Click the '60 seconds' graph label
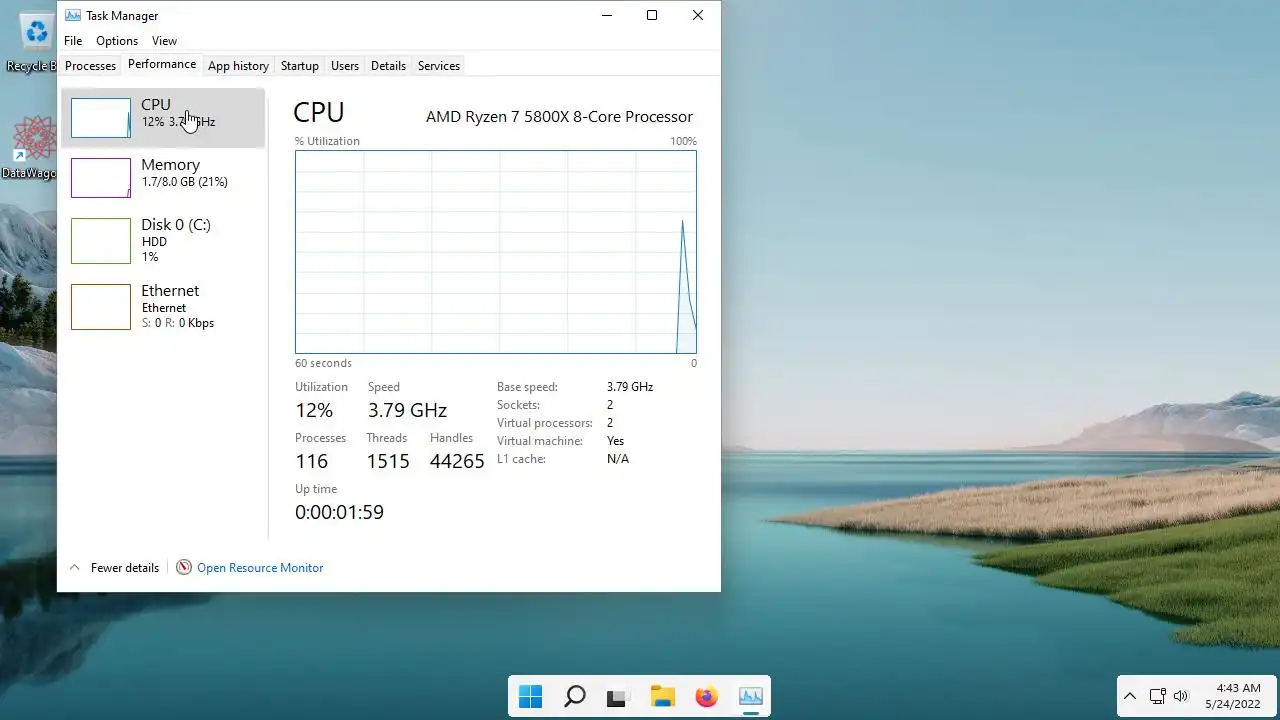The width and height of the screenshot is (1280, 720). point(323,363)
